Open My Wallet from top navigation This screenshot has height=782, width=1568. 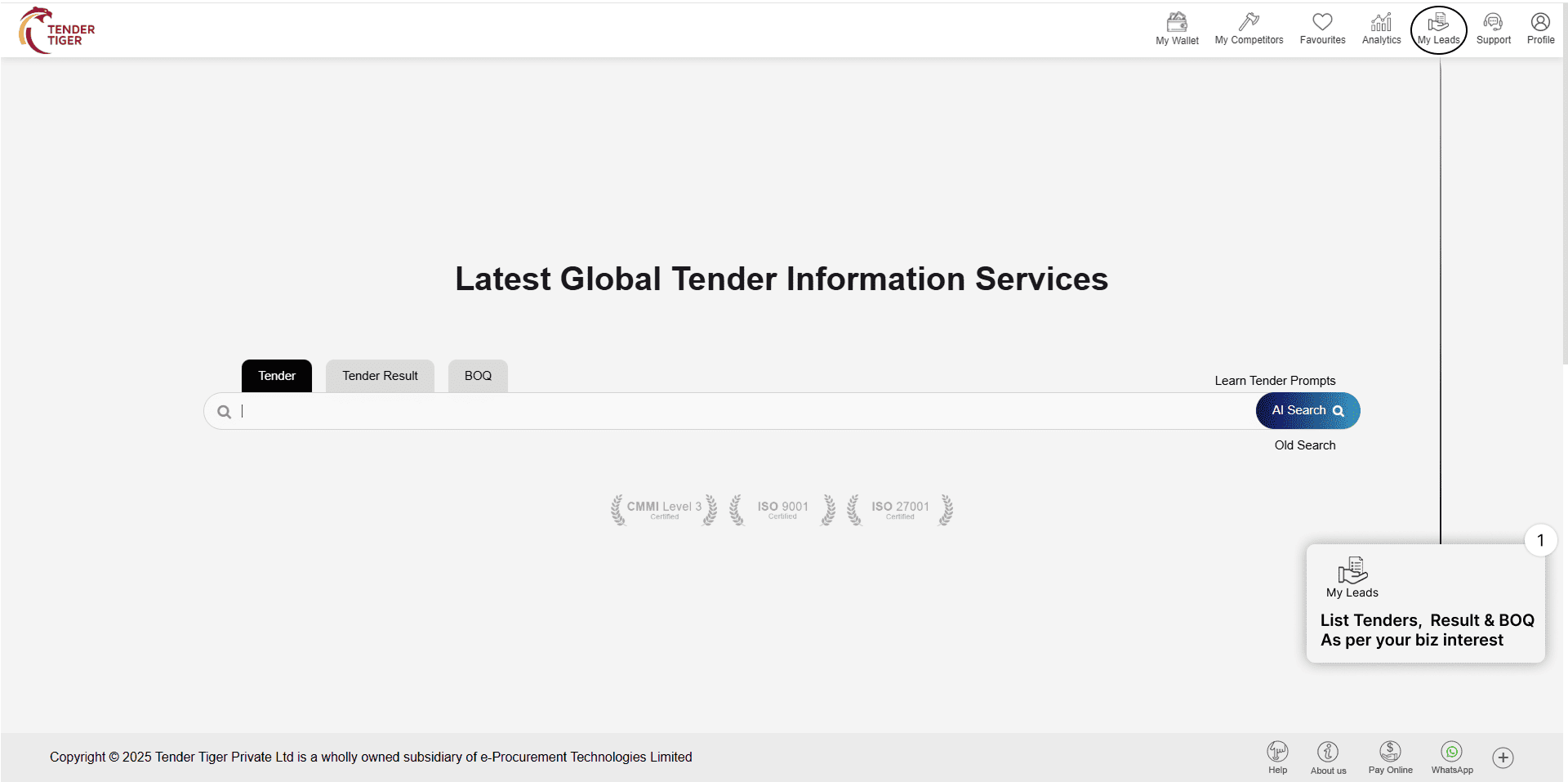click(1177, 29)
